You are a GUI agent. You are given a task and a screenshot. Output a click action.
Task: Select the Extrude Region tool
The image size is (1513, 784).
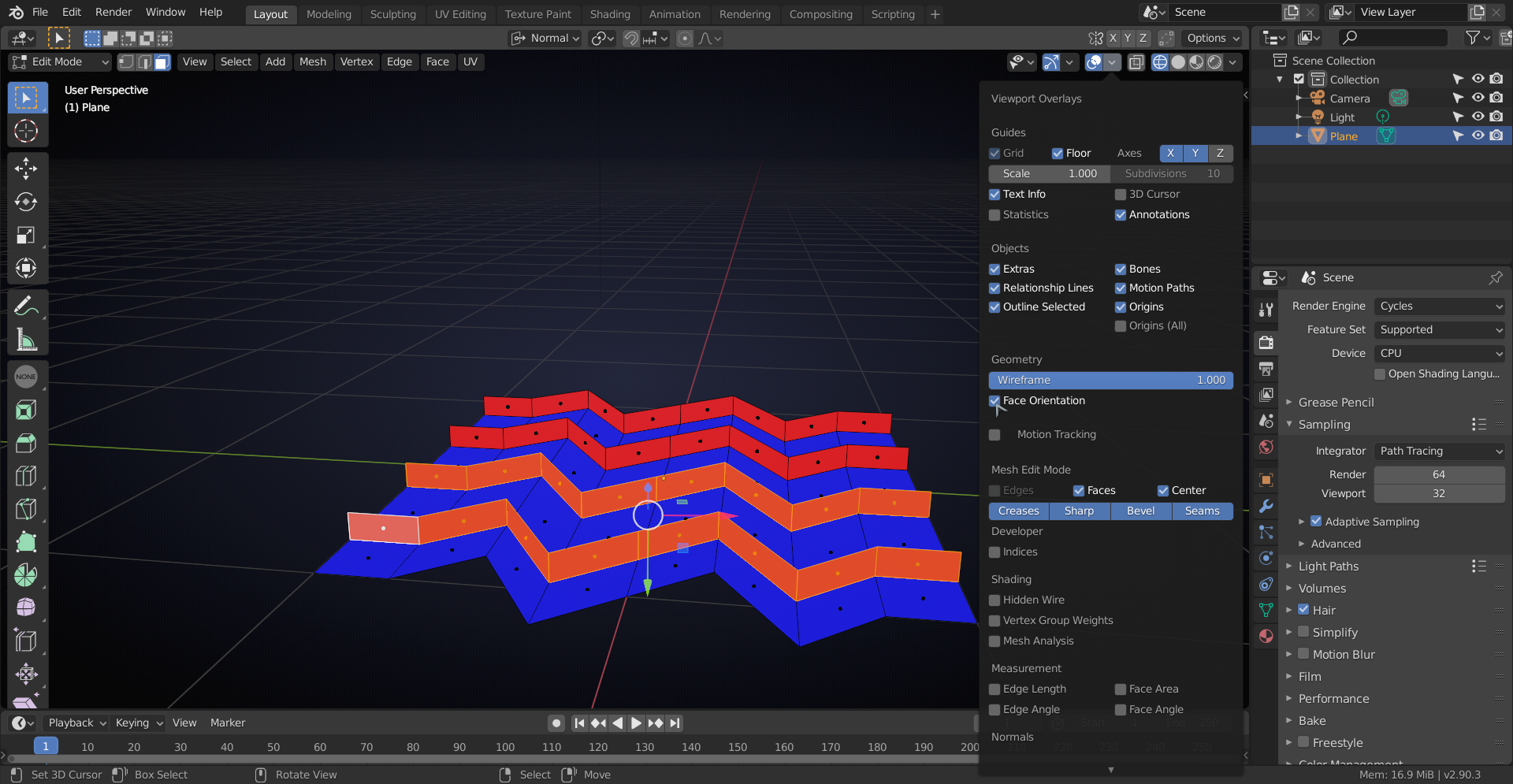point(26,410)
